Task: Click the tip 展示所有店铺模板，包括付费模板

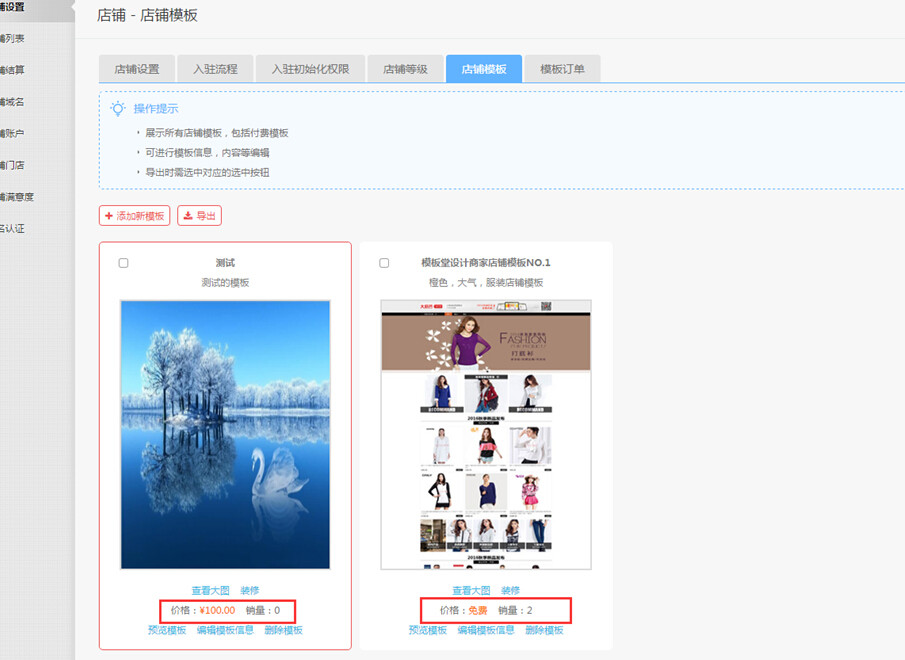Action: click(216, 133)
